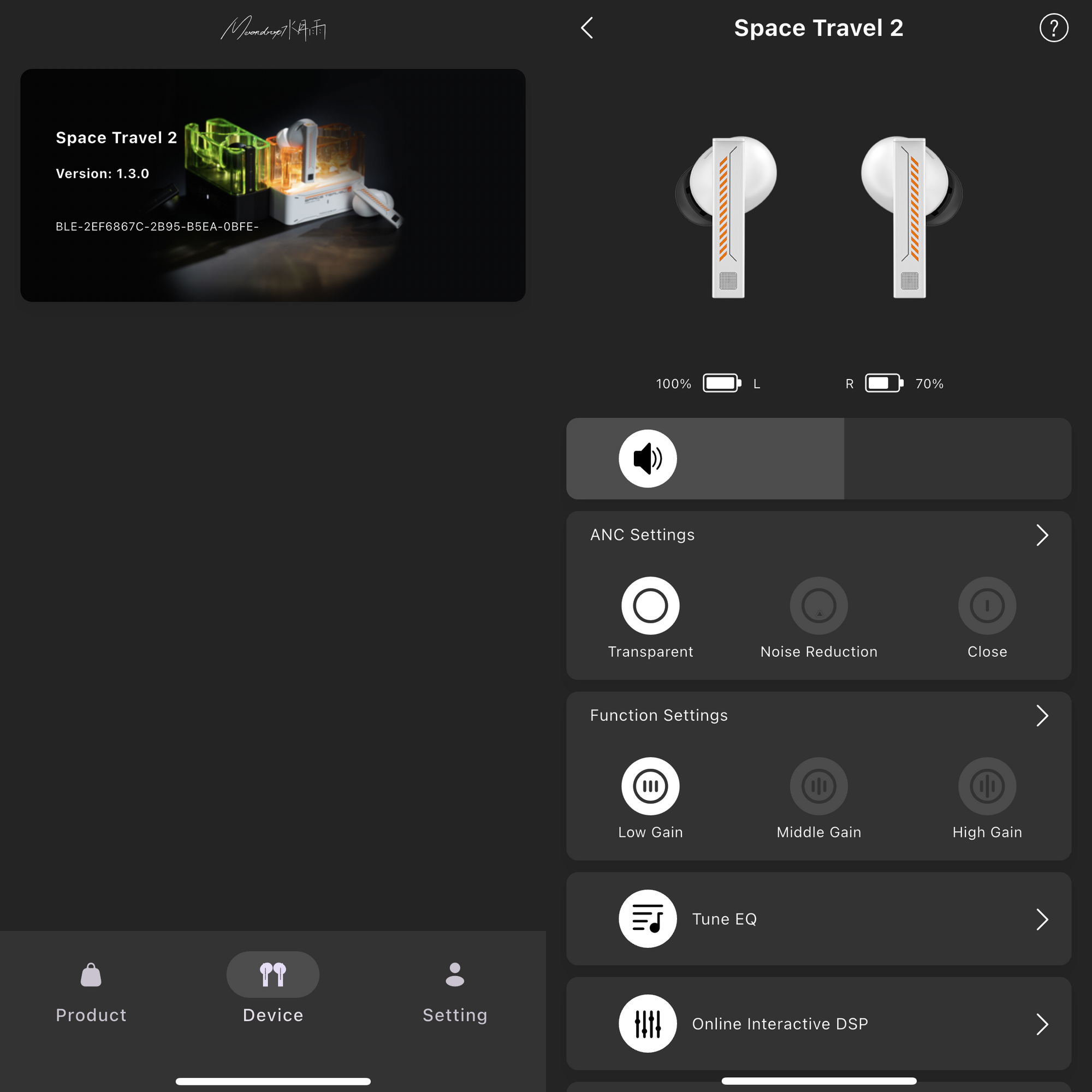Tap the volume speaker icon
Image resolution: width=1092 pixels, height=1092 pixels.
click(x=647, y=459)
